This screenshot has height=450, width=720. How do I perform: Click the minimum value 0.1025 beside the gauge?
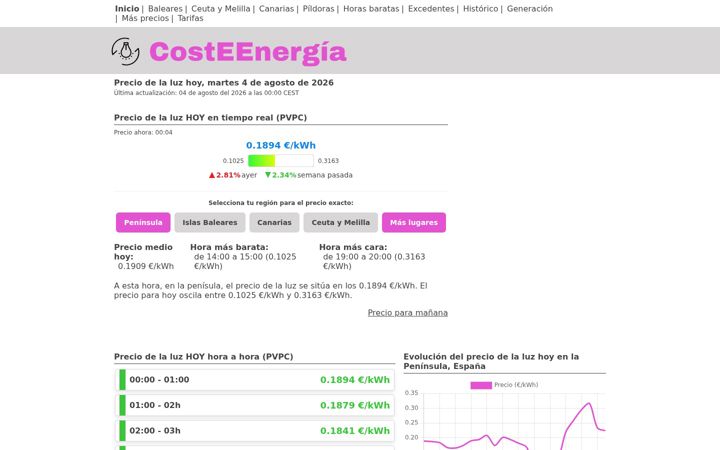click(x=233, y=161)
